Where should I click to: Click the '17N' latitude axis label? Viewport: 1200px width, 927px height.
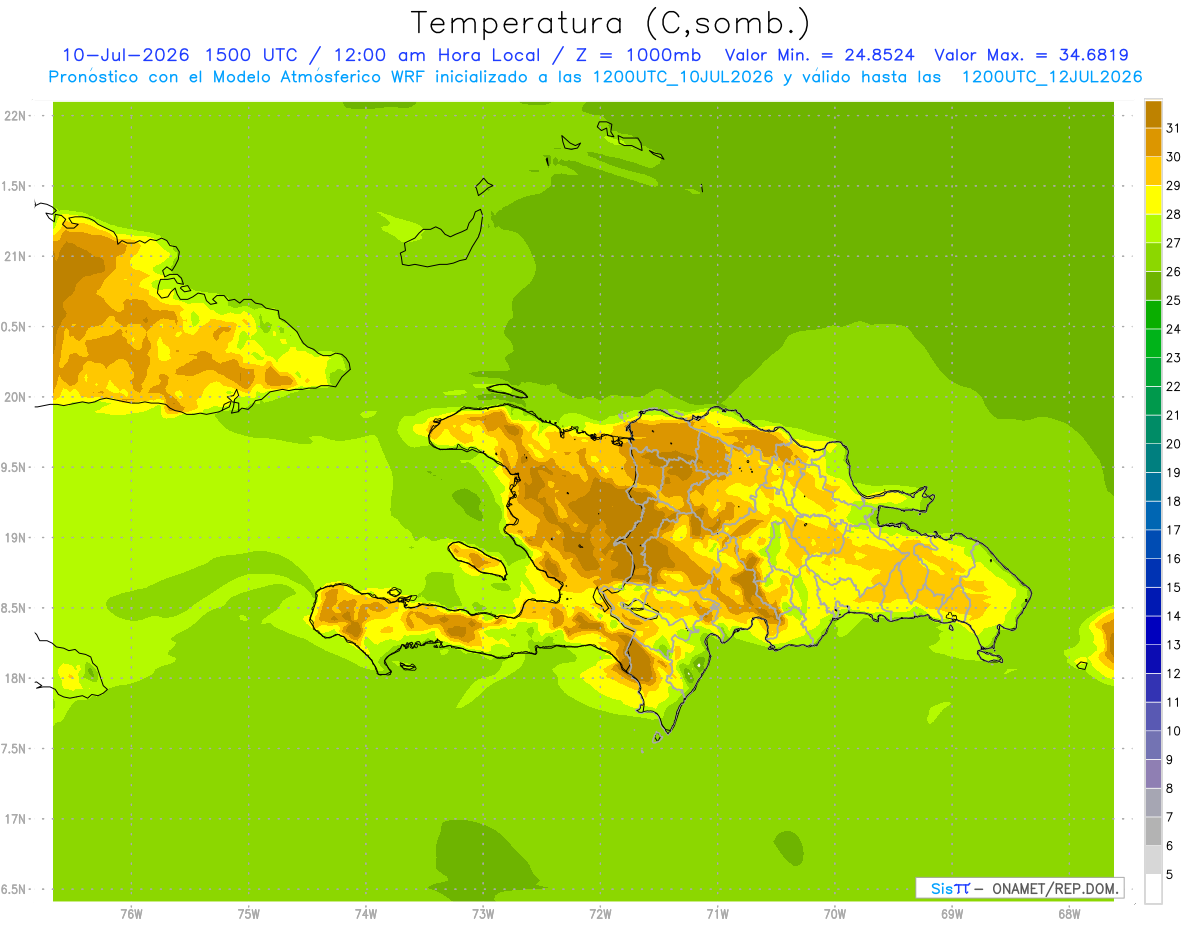point(15,819)
